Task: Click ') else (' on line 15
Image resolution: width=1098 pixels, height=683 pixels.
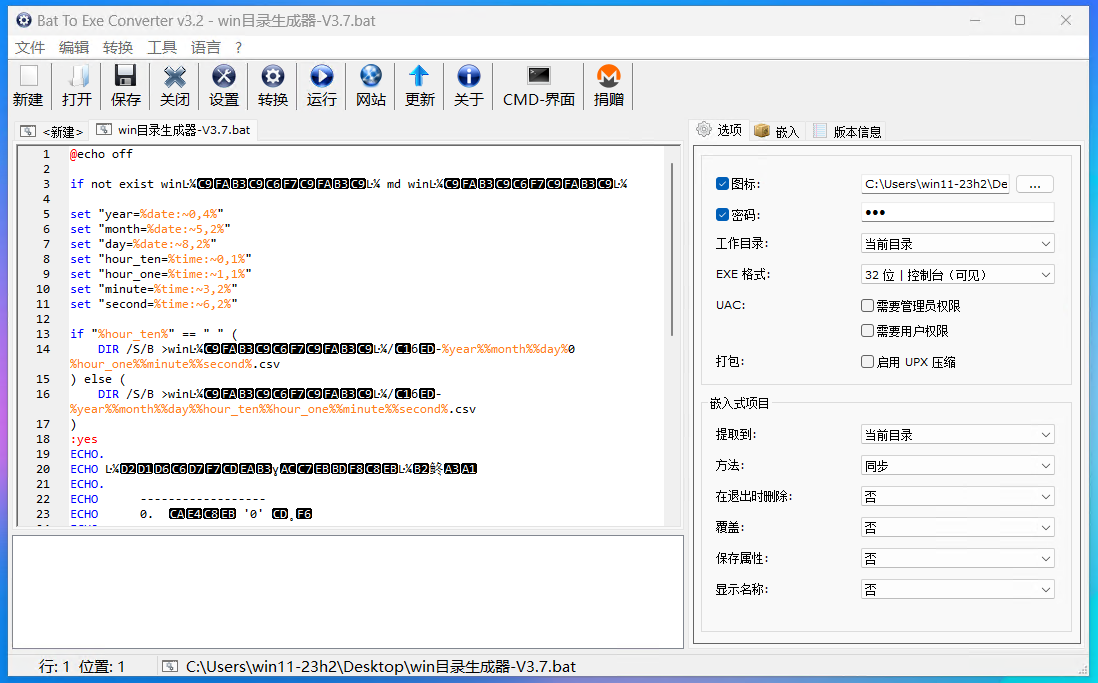Action: (x=97, y=379)
